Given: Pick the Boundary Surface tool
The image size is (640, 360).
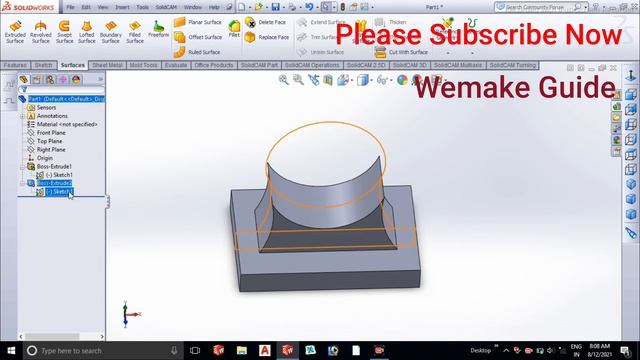Looking at the screenshot, I should [111, 32].
